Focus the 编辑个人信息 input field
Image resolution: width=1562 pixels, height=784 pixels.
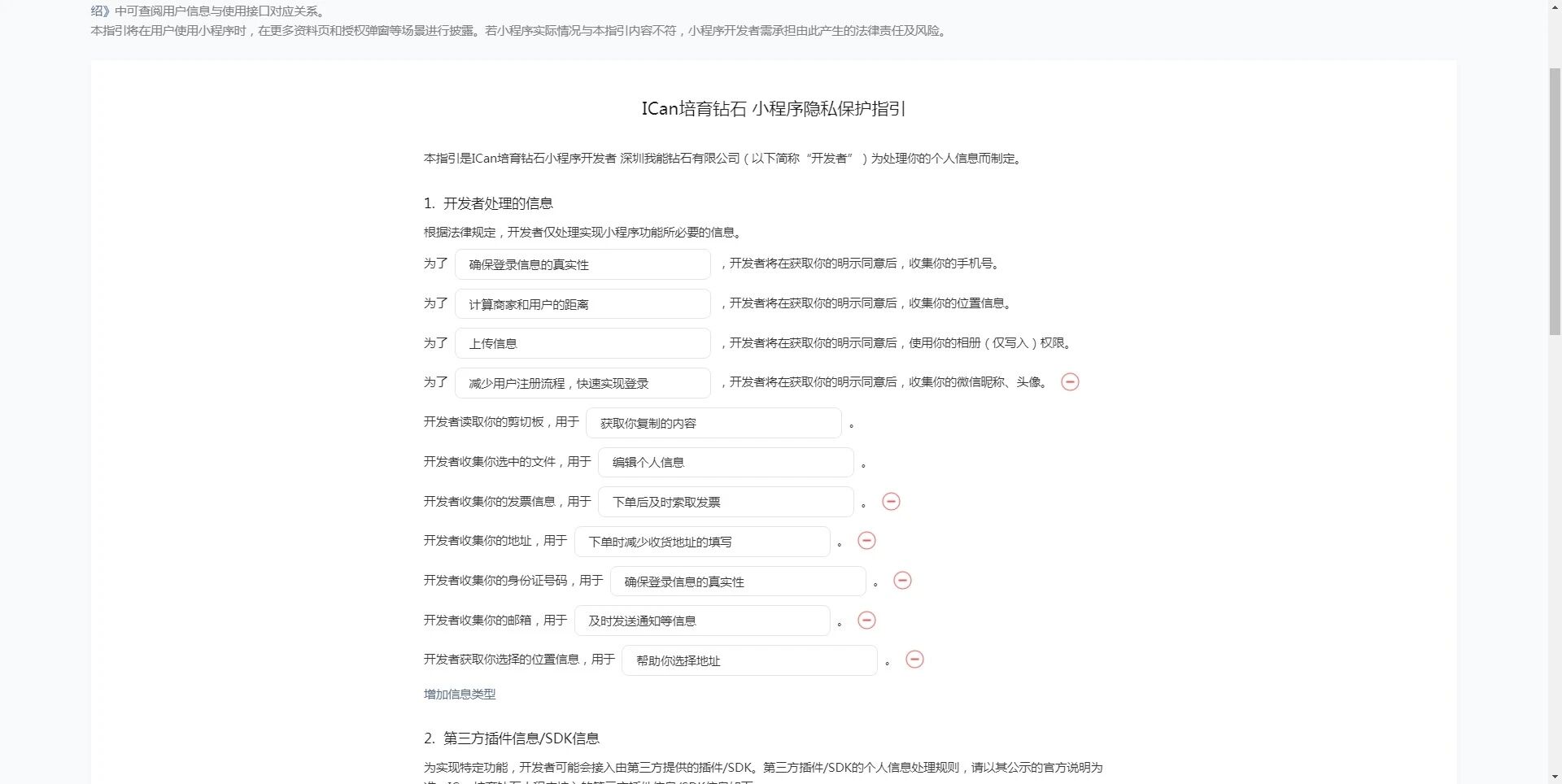click(726, 462)
